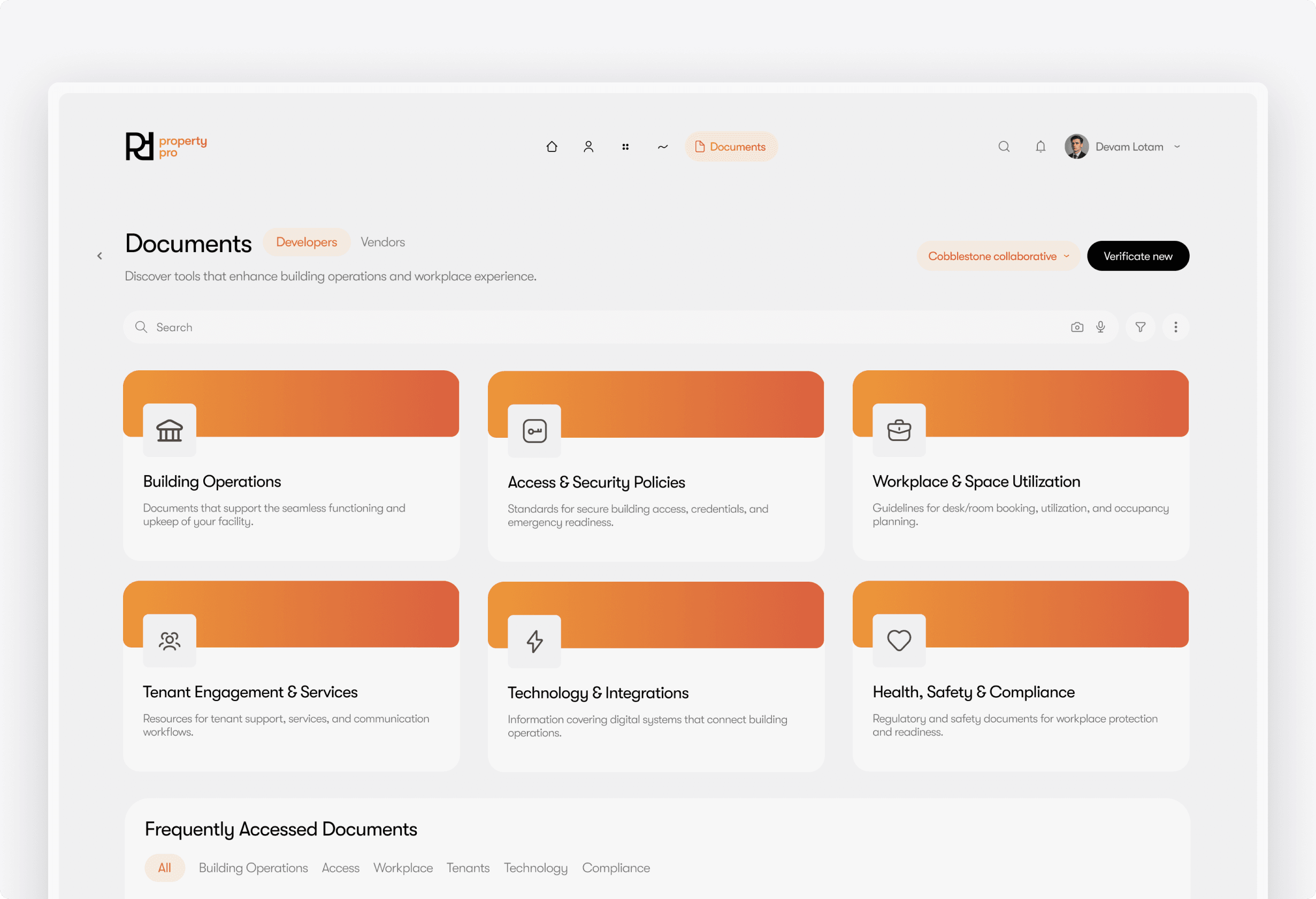The height and width of the screenshot is (899, 1316).
Task: Switch to the Vendors tab
Action: tap(383, 242)
